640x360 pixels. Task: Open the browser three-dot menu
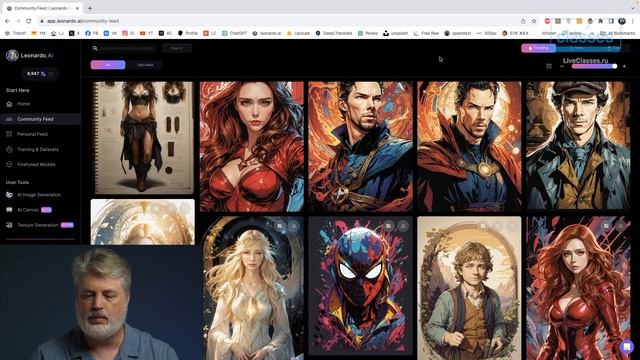(x=633, y=21)
